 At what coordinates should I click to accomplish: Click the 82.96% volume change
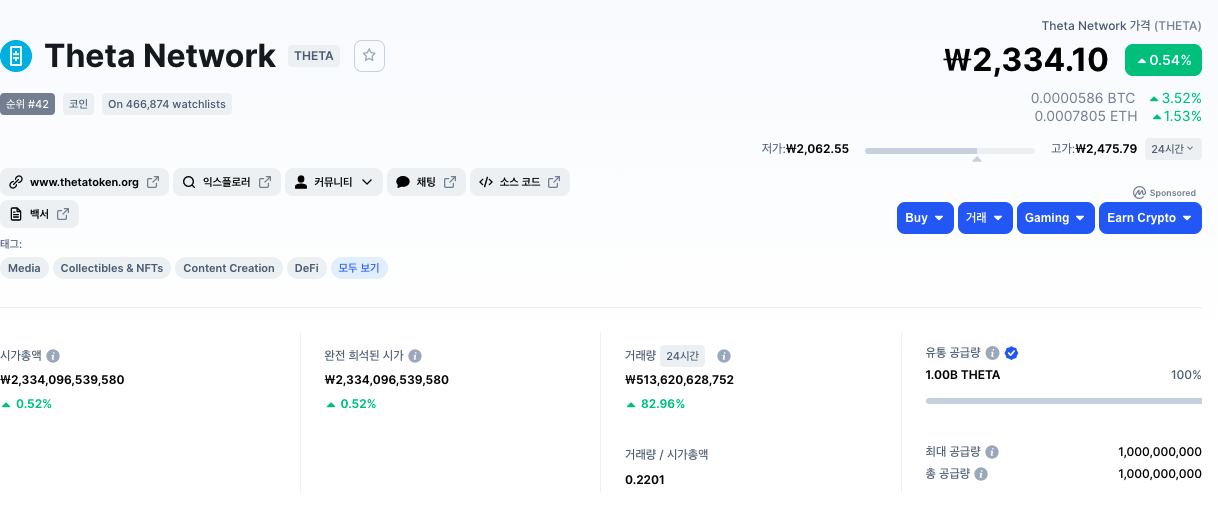(x=655, y=404)
